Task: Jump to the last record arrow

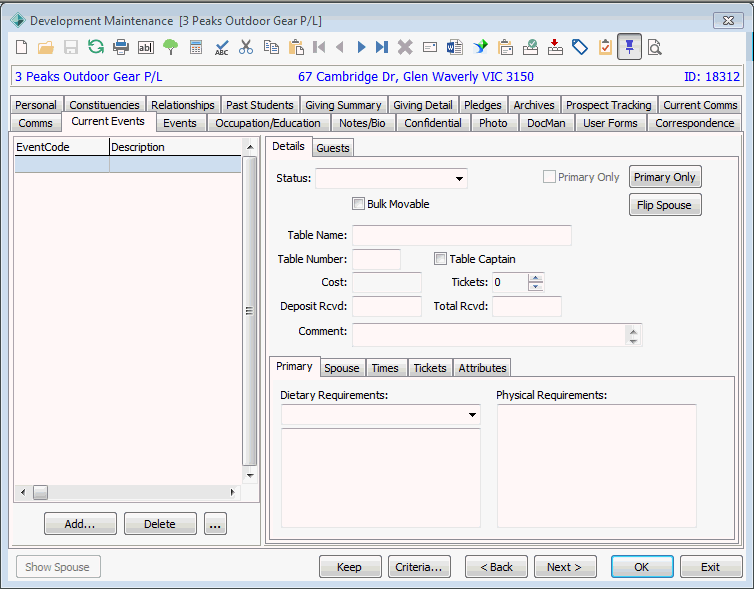Action: pyautogui.click(x=382, y=47)
